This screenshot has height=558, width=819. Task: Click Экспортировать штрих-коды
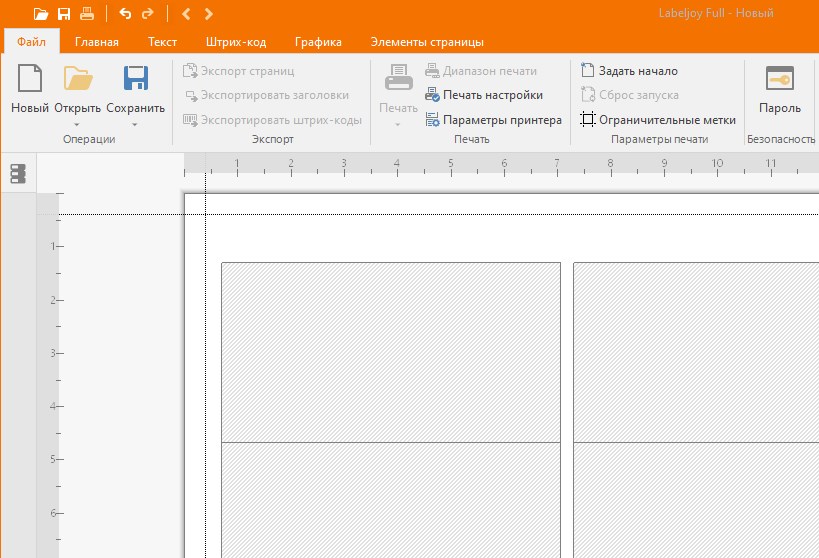pos(272,120)
